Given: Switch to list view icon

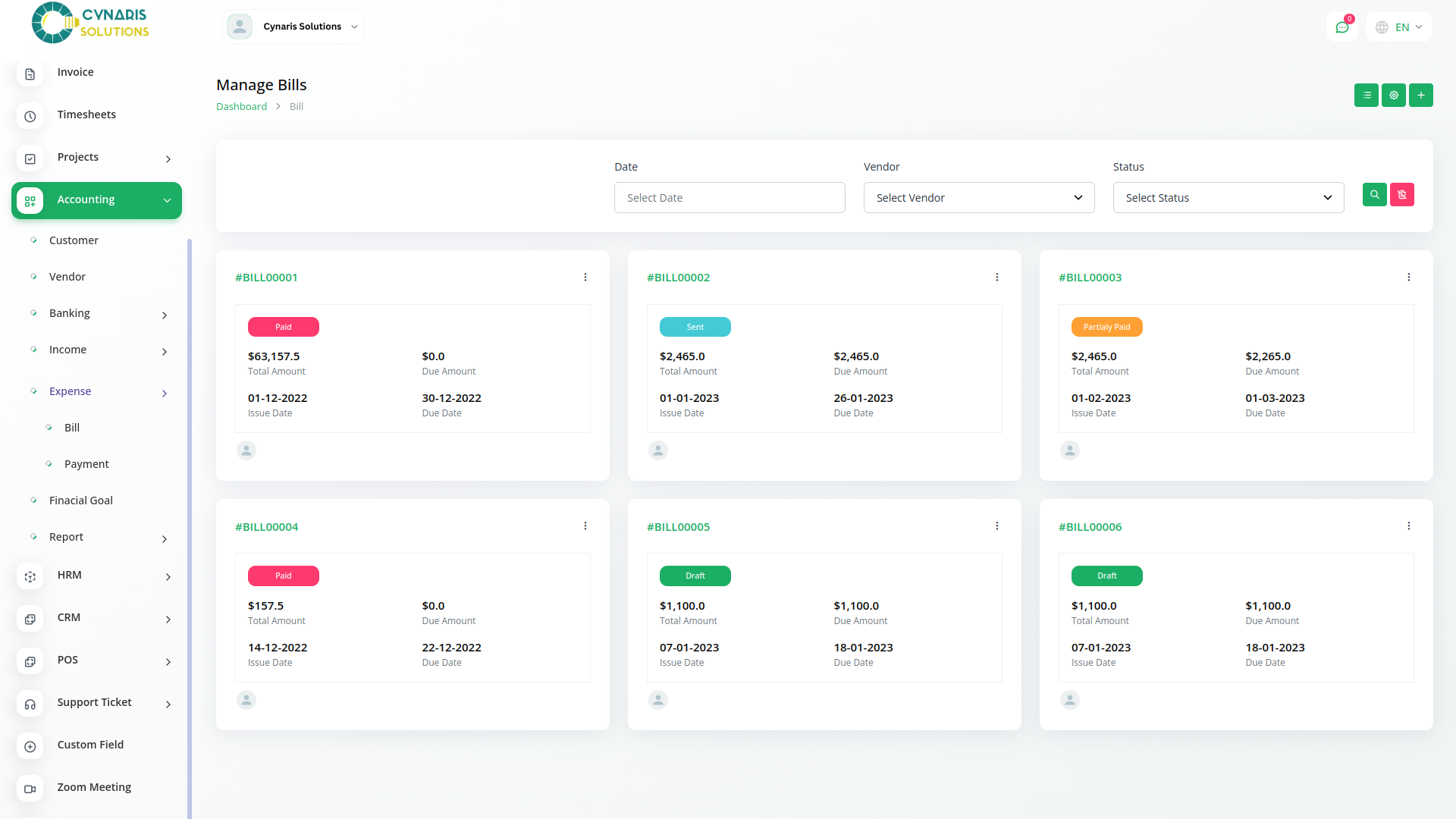Looking at the screenshot, I should point(1366,96).
